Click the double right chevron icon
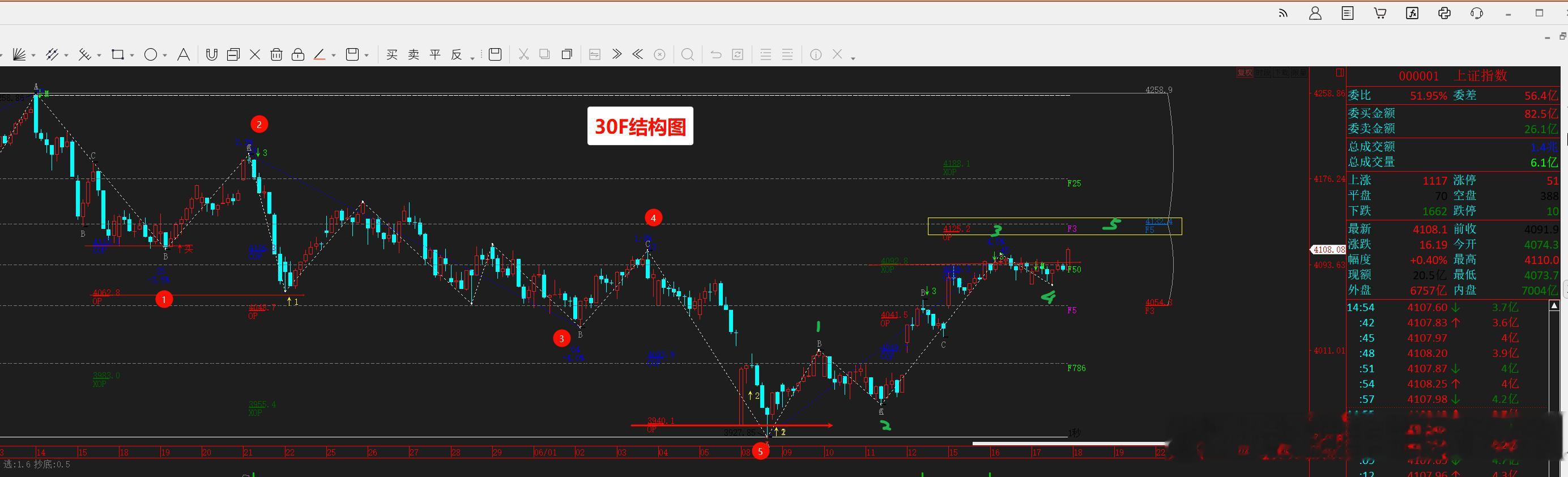Image resolution: width=1568 pixels, height=477 pixels. coord(617,54)
